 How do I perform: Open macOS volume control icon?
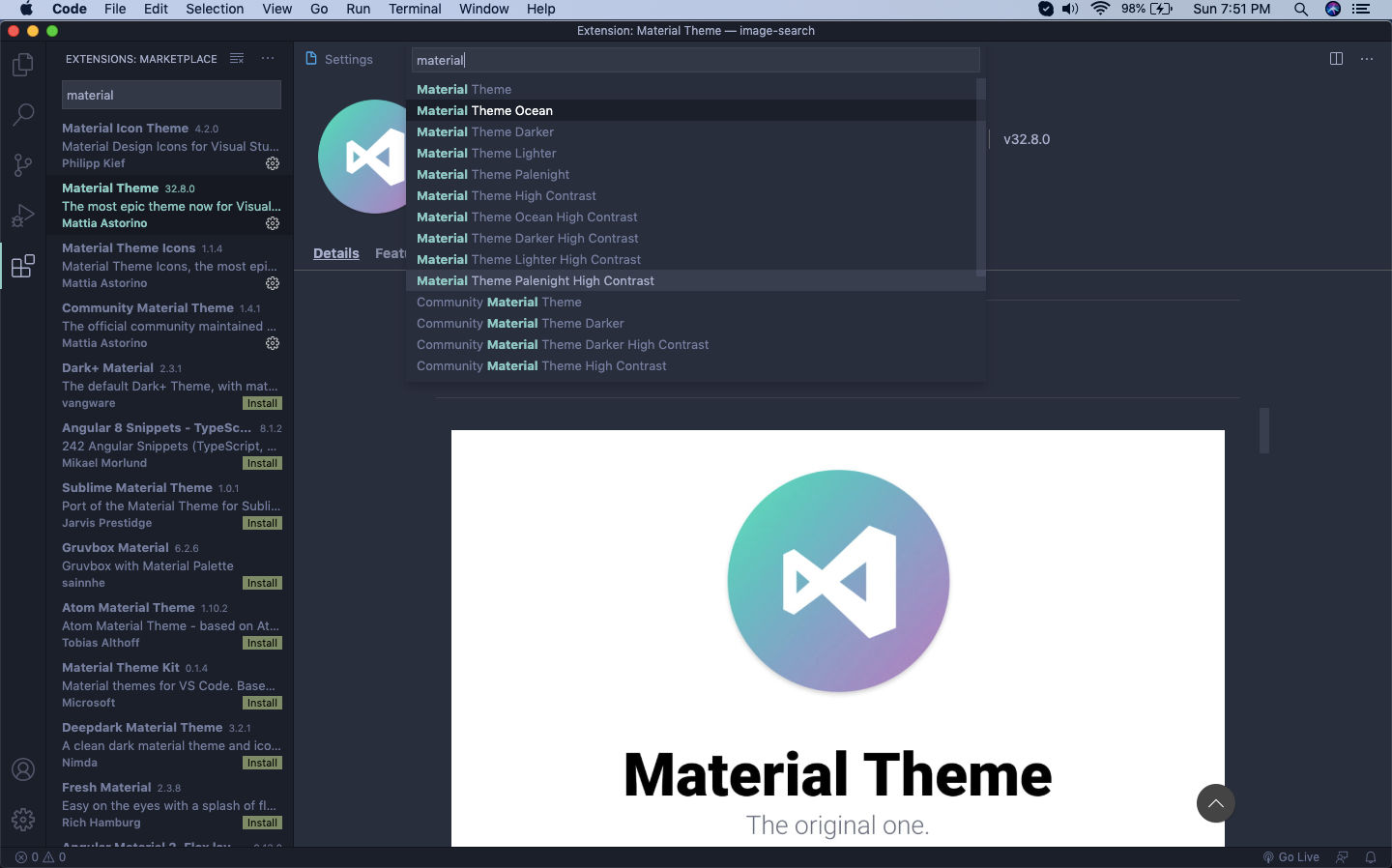pos(1070,9)
